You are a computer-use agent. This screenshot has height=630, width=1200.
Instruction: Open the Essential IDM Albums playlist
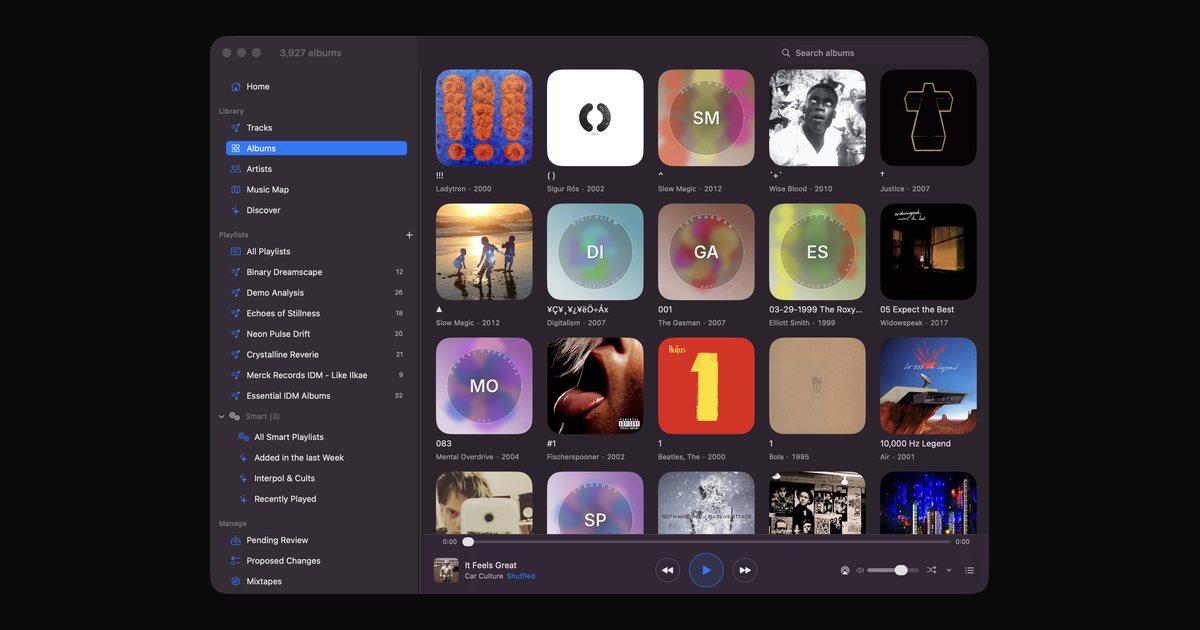(x=316, y=396)
